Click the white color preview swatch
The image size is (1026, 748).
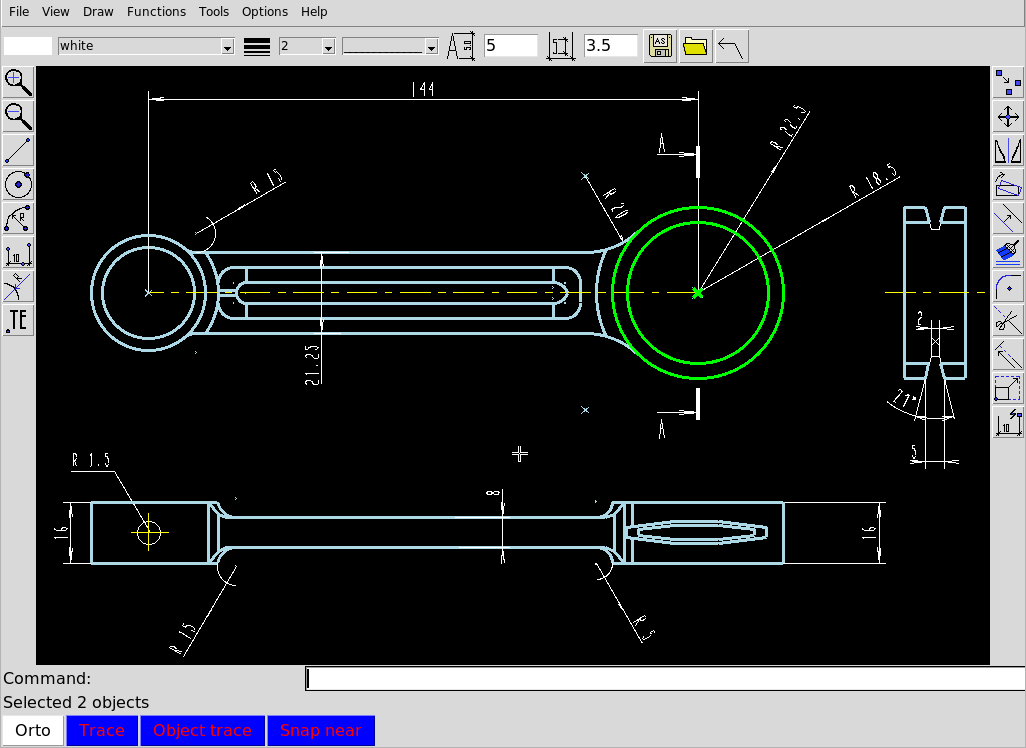[27, 45]
